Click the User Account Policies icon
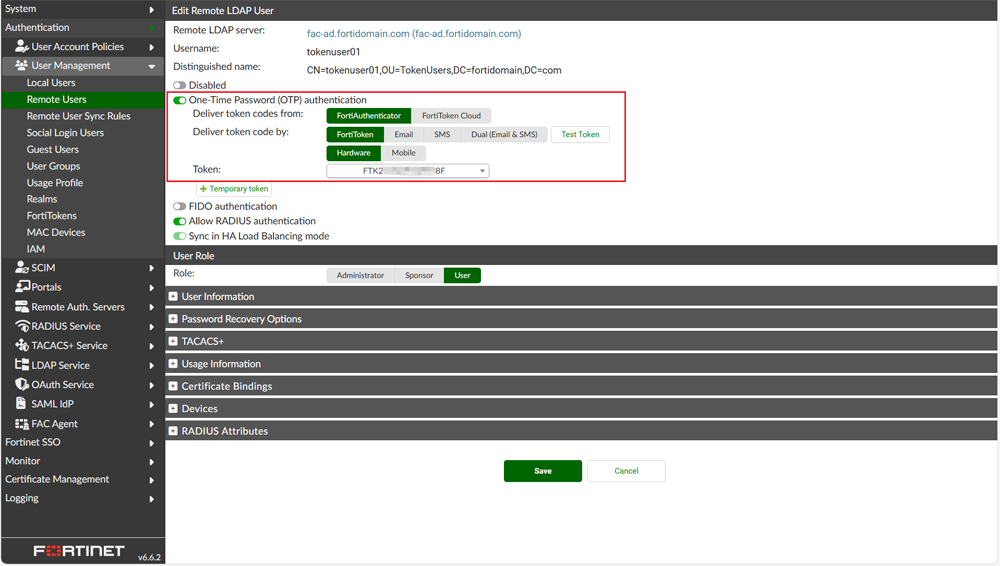Viewport: 1000px width, 566px height. 21,47
